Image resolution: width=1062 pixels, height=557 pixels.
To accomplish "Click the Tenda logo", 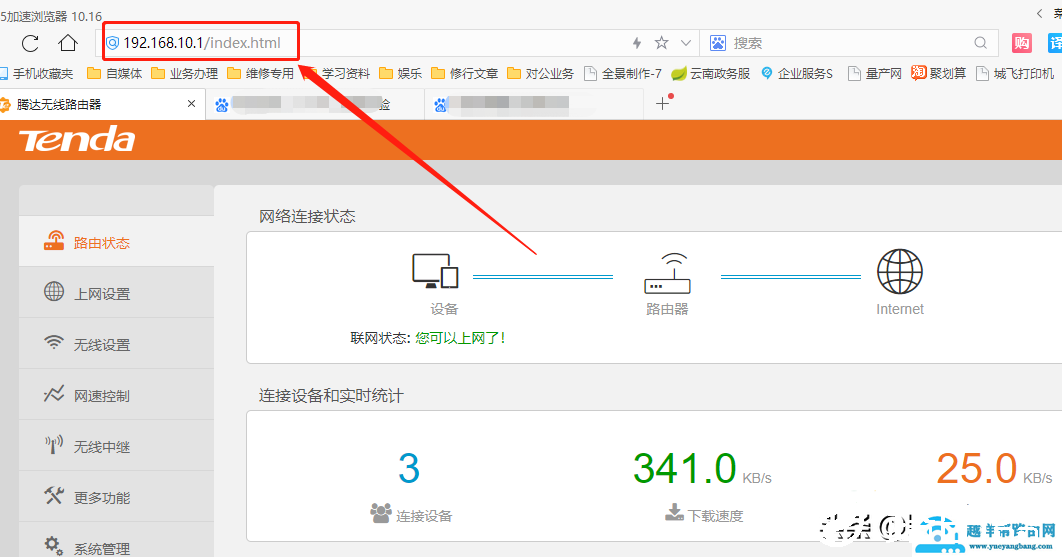I will click(77, 140).
